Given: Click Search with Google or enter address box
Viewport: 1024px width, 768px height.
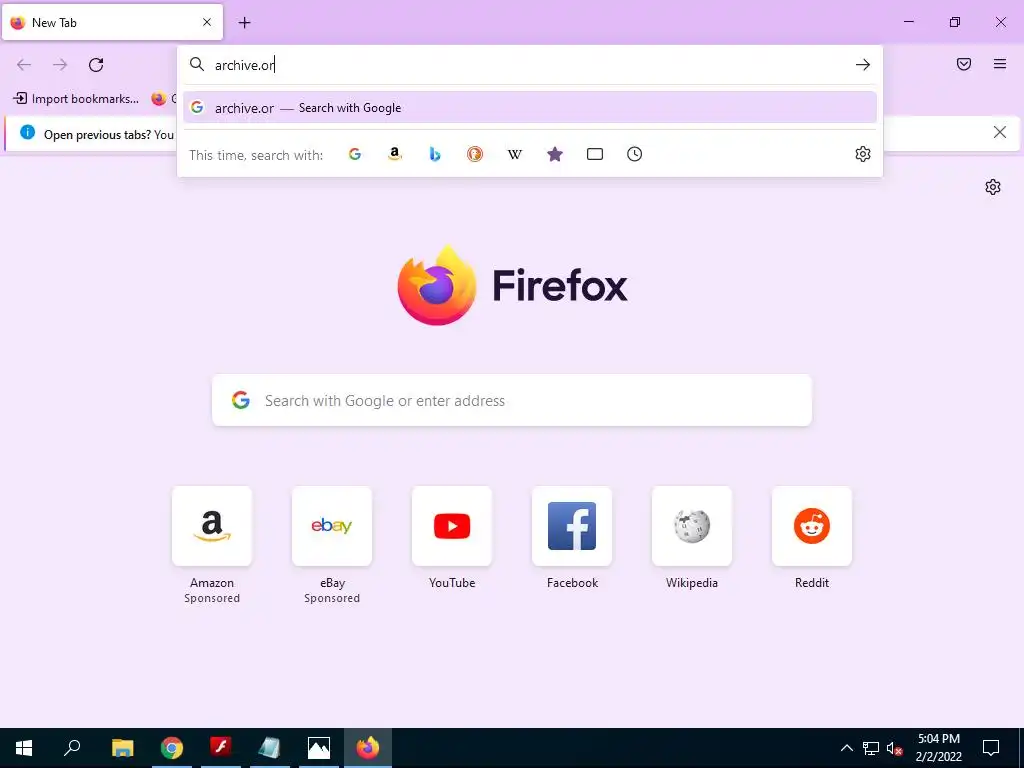Looking at the screenshot, I should tap(511, 400).
